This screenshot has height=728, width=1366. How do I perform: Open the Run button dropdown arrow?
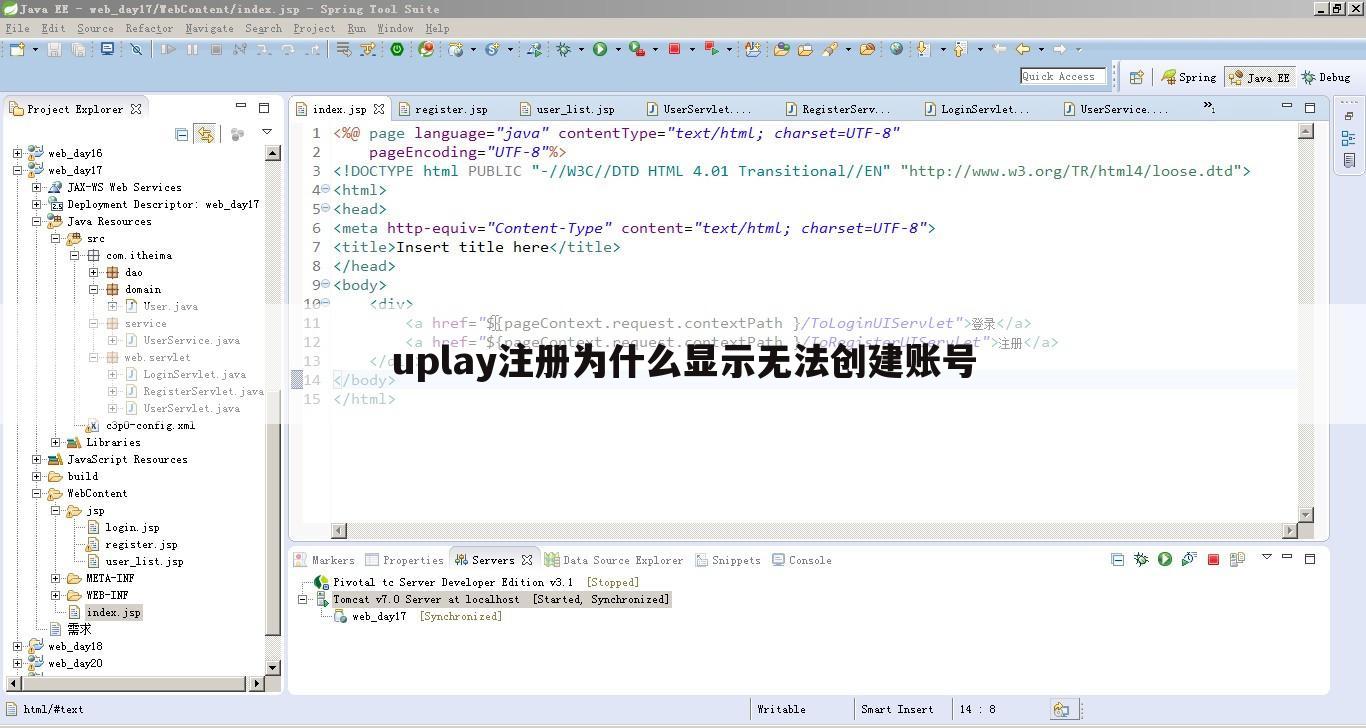(618, 49)
